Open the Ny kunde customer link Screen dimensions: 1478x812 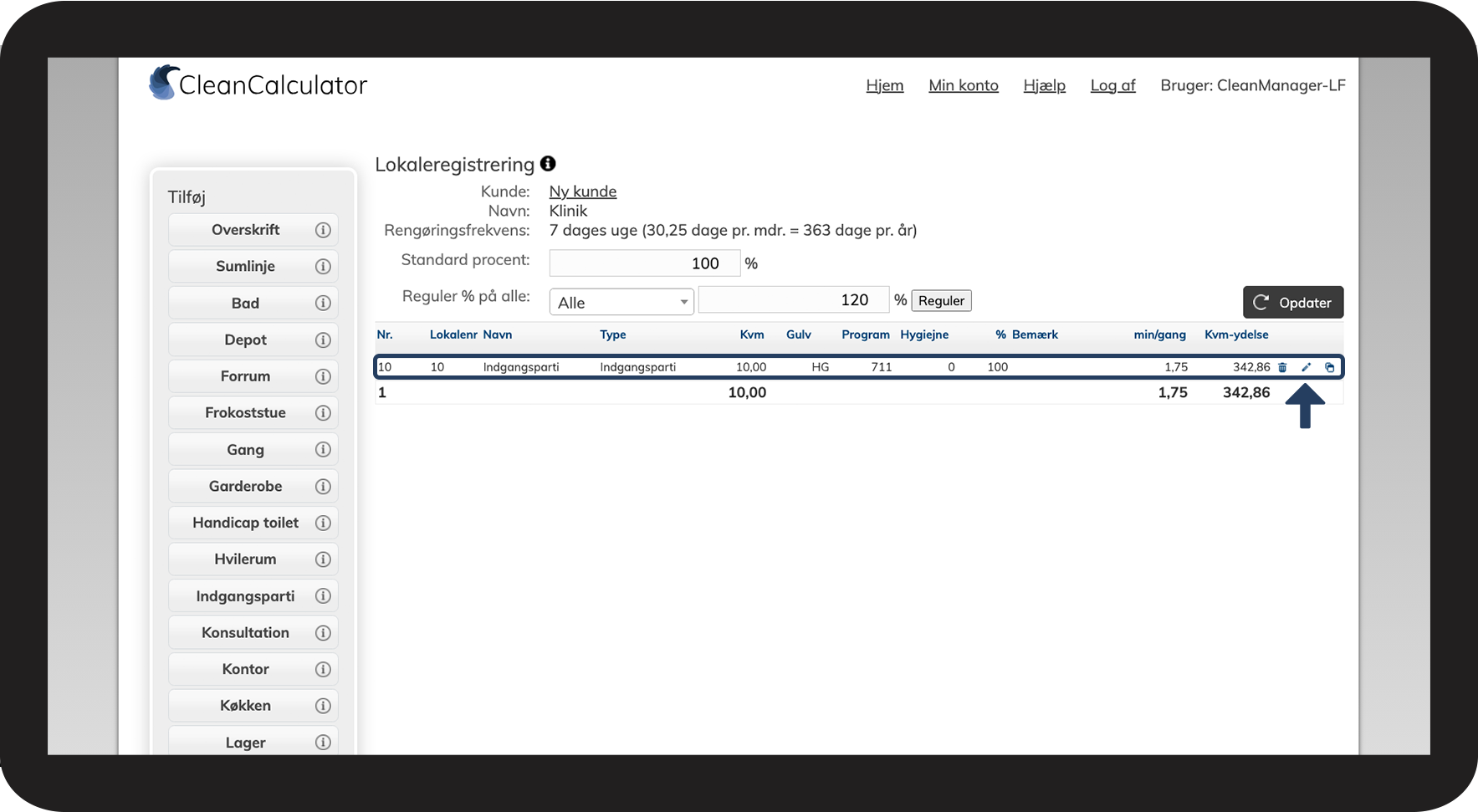583,192
